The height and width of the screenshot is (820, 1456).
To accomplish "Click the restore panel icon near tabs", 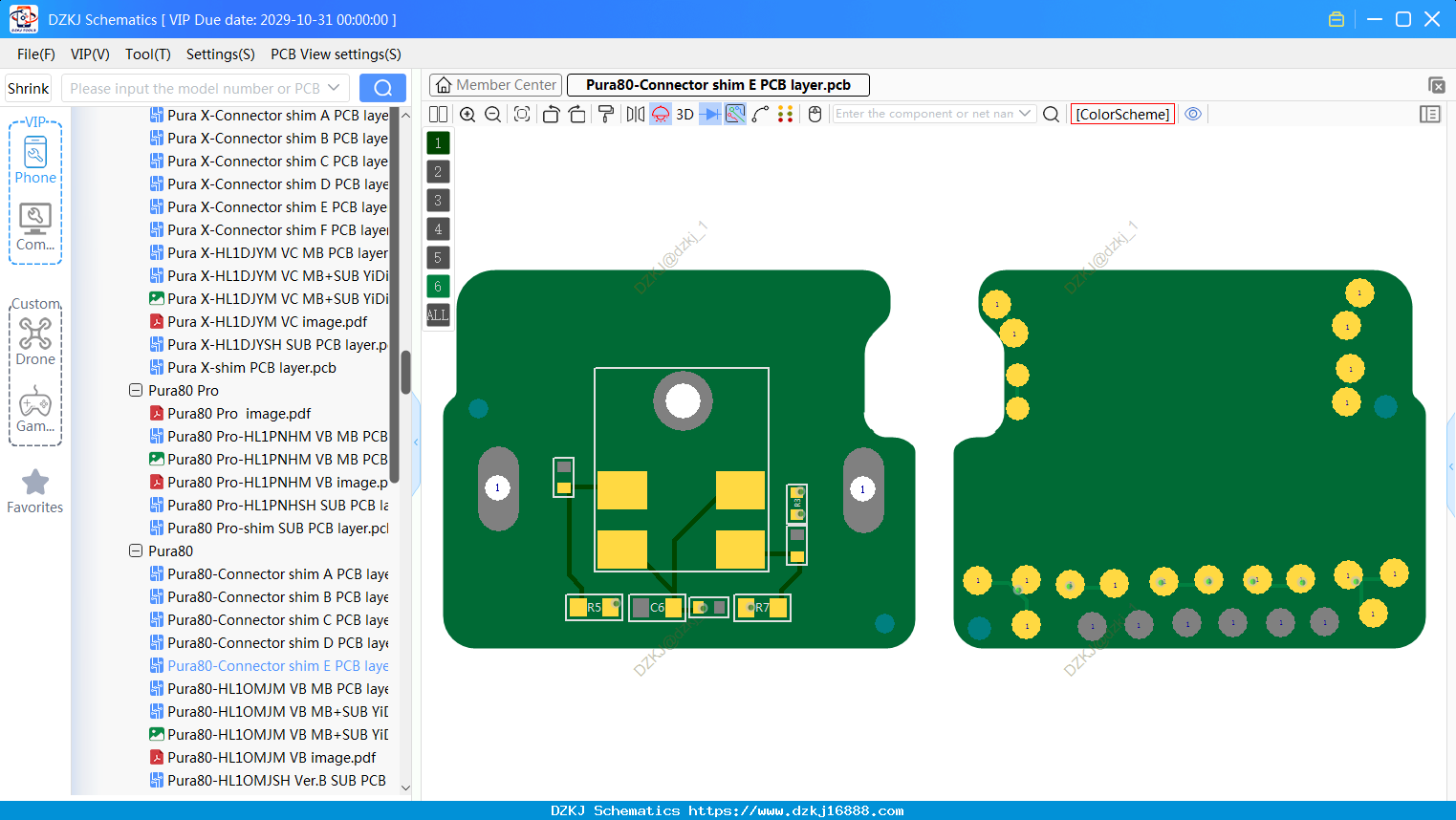I will pyautogui.click(x=1436, y=85).
